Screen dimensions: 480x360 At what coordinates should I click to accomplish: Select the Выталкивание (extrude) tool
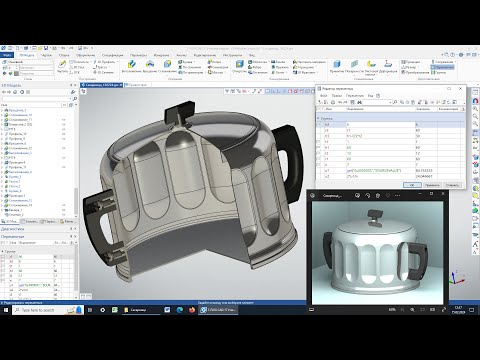click(131, 66)
